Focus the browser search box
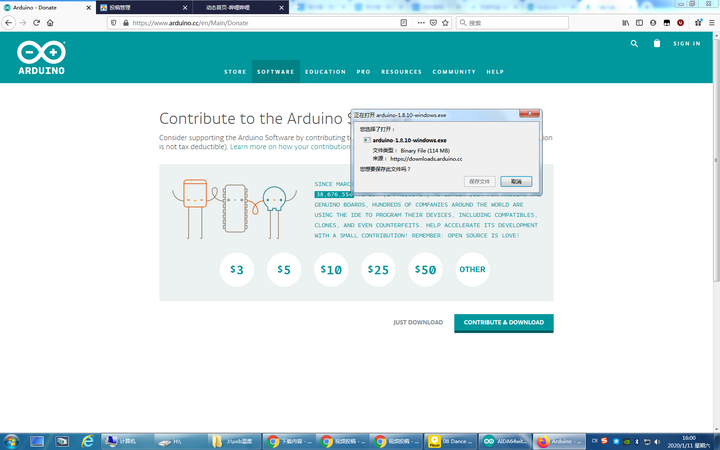The height and width of the screenshot is (450, 720). click(512, 22)
